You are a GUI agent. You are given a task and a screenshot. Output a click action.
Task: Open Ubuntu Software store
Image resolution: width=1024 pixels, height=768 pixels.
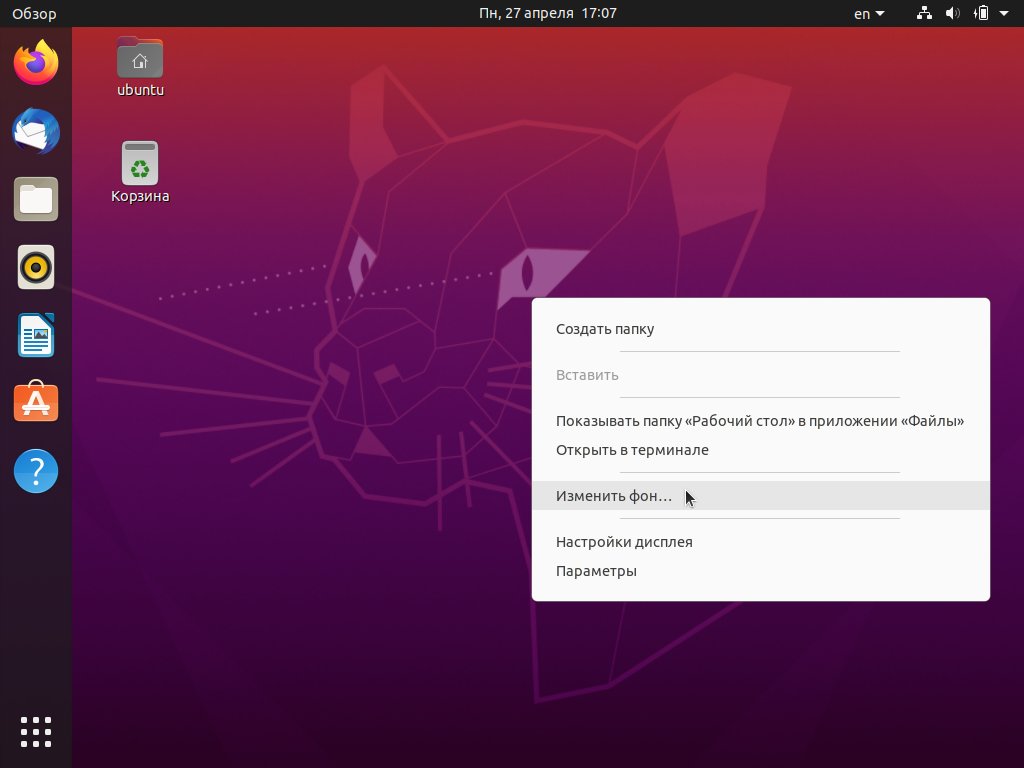pos(36,403)
